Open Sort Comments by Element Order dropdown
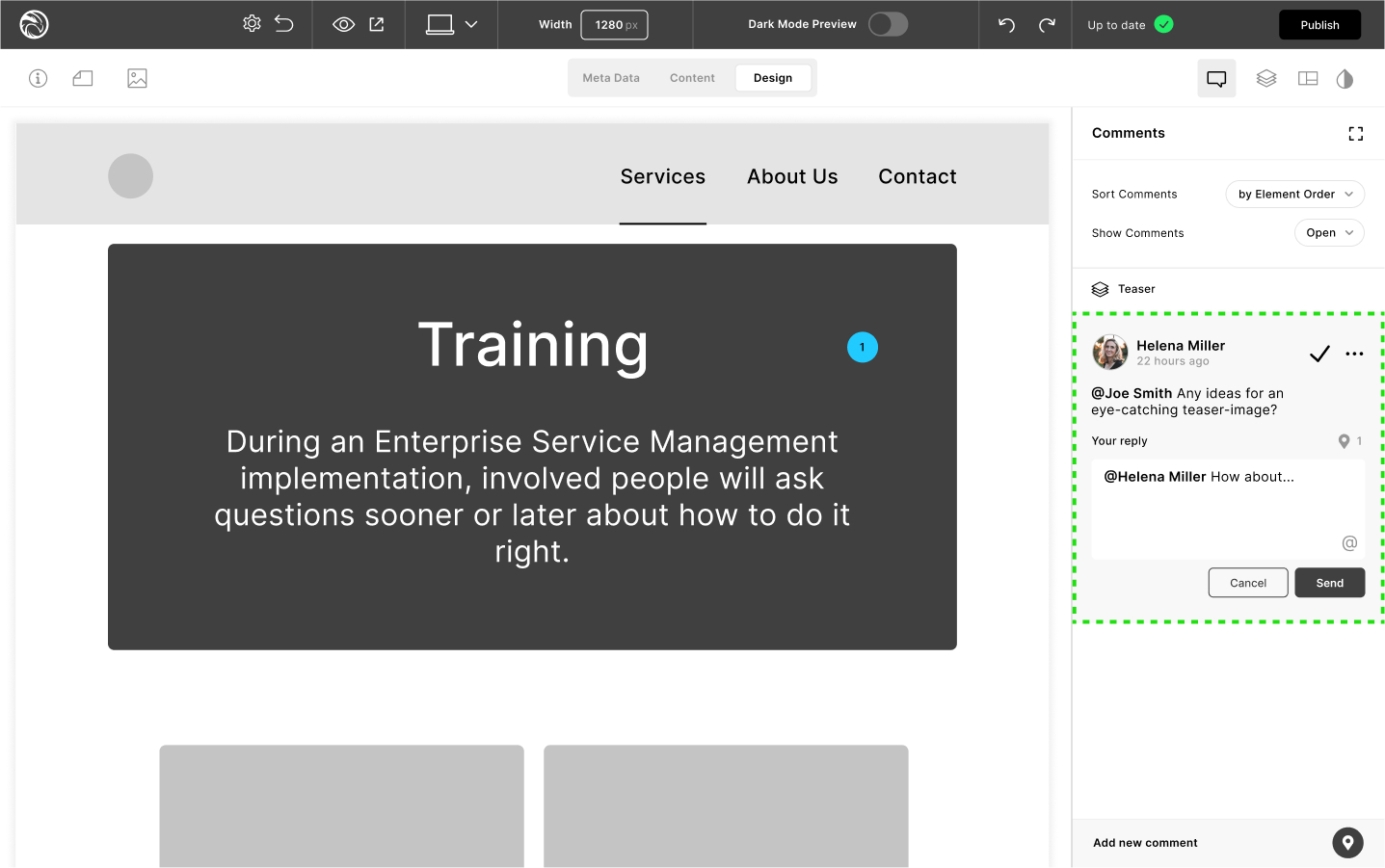The width and height of the screenshot is (1385, 868). click(1294, 194)
